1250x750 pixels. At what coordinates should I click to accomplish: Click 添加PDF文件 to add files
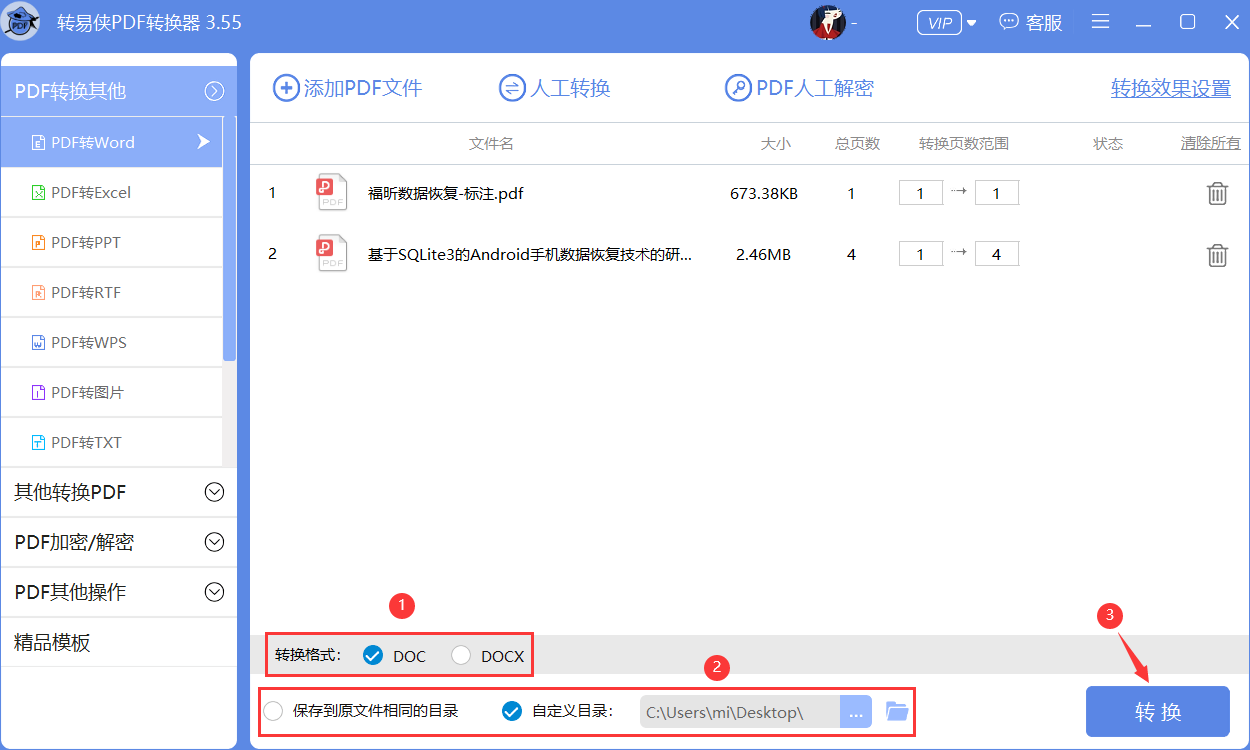[348, 88]
